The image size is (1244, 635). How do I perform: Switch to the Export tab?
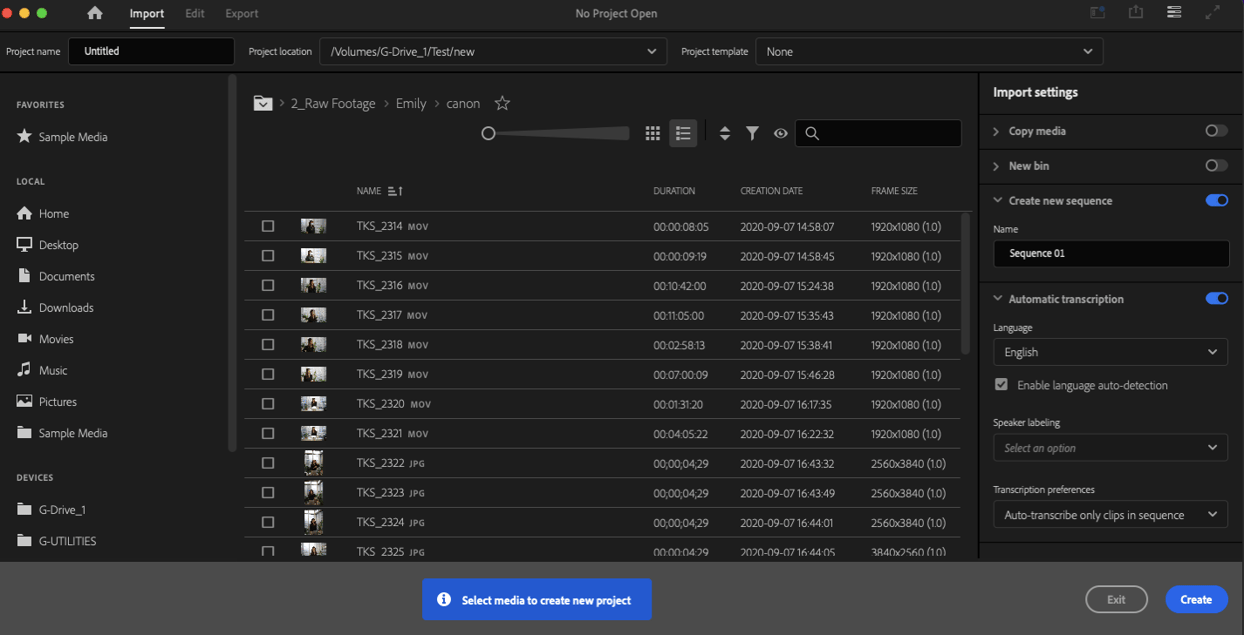241,14
